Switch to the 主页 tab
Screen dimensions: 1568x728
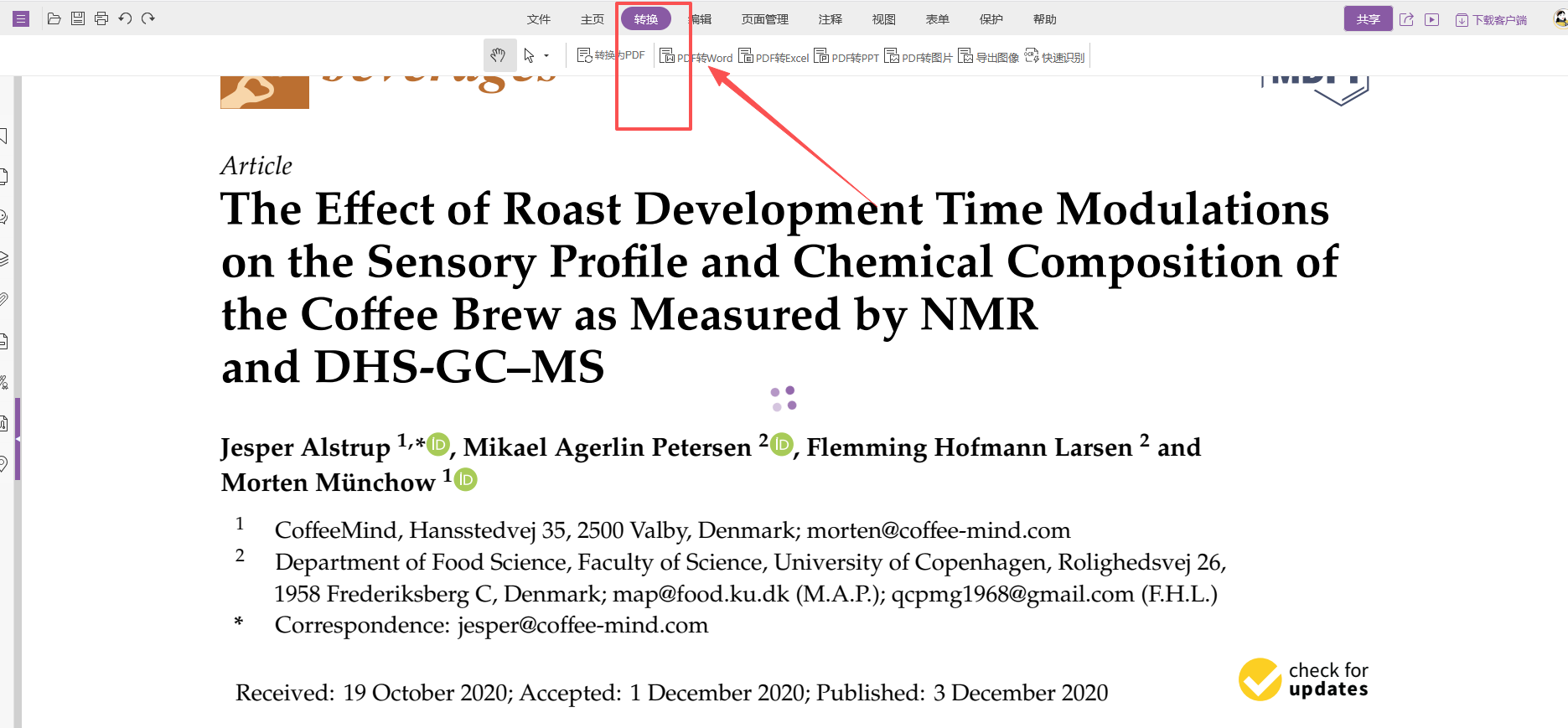point(593,19)
